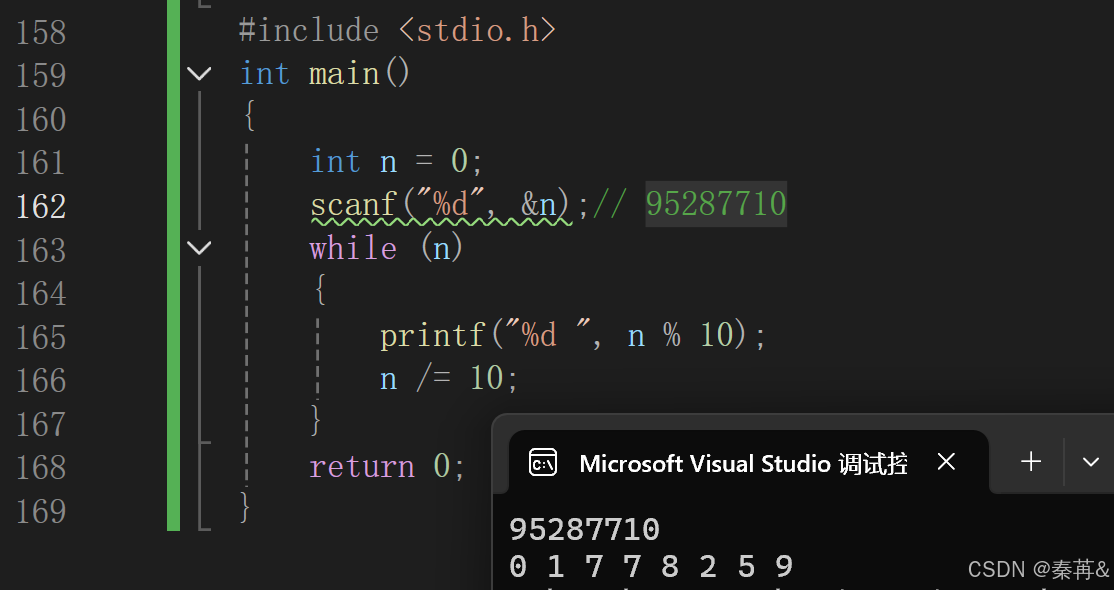
Task: Add a new console tab with plus
Action: [x=1031, y=462]
